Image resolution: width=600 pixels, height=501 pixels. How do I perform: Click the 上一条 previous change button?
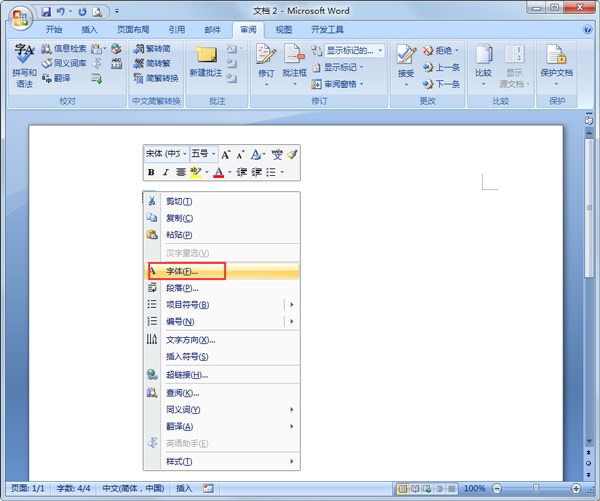[441, 67]
